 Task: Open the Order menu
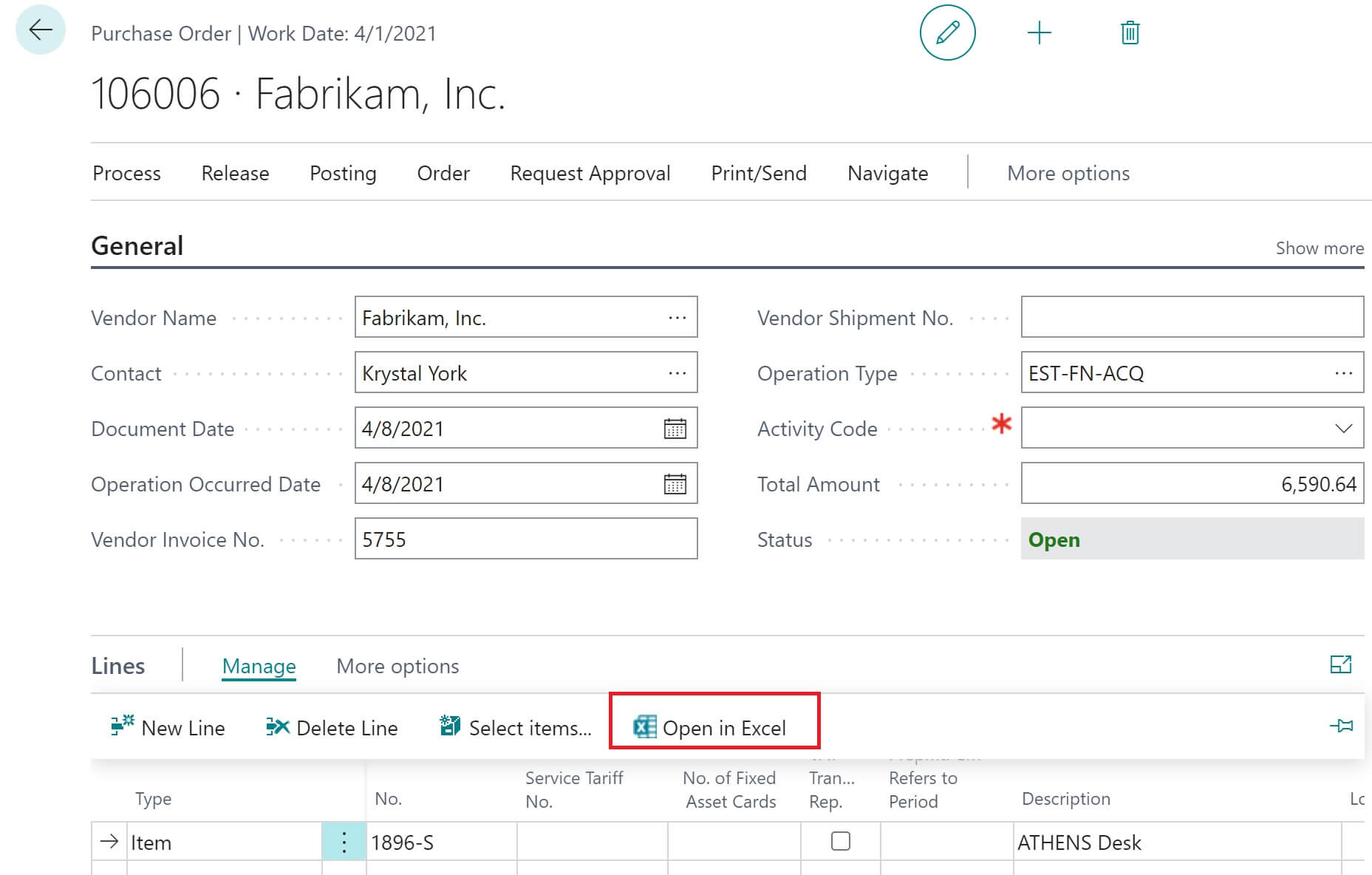[443, 173]
